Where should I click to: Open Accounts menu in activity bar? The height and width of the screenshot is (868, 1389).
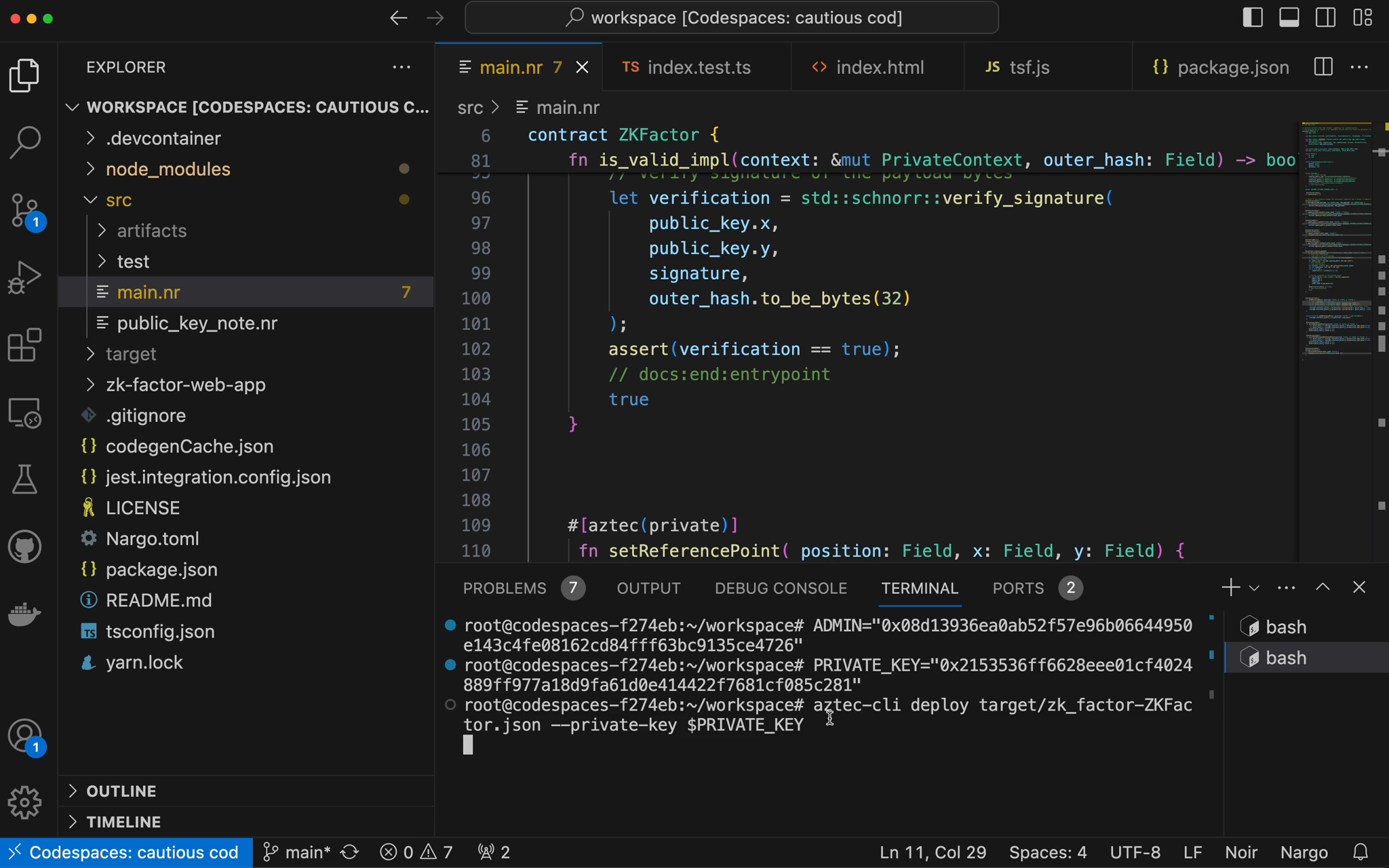click(25, 736)
